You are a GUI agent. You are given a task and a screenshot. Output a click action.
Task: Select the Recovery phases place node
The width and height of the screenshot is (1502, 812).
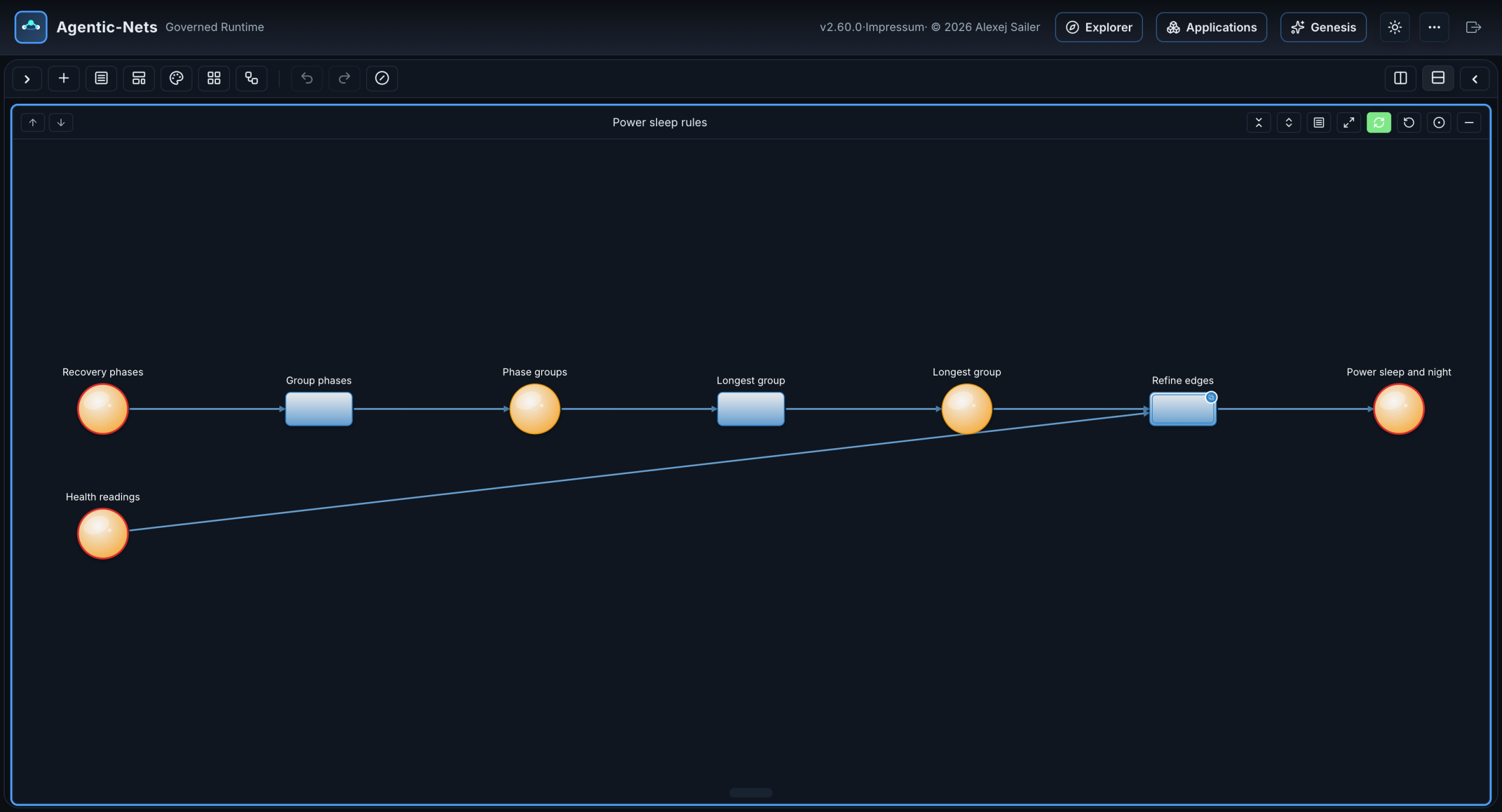(103, 409)
